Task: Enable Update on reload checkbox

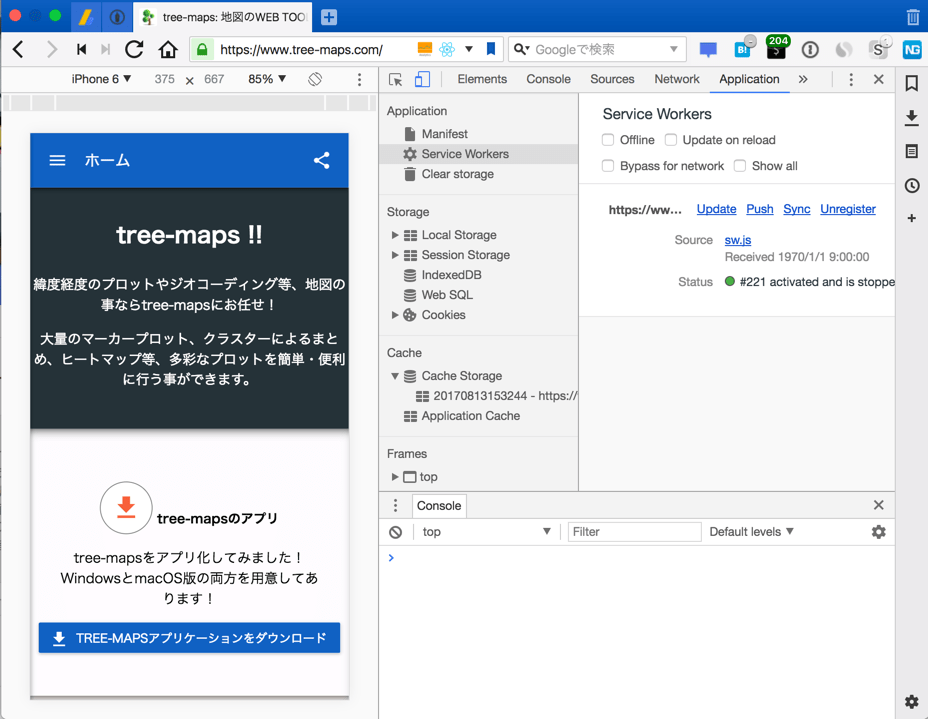Action: [671, 140]
